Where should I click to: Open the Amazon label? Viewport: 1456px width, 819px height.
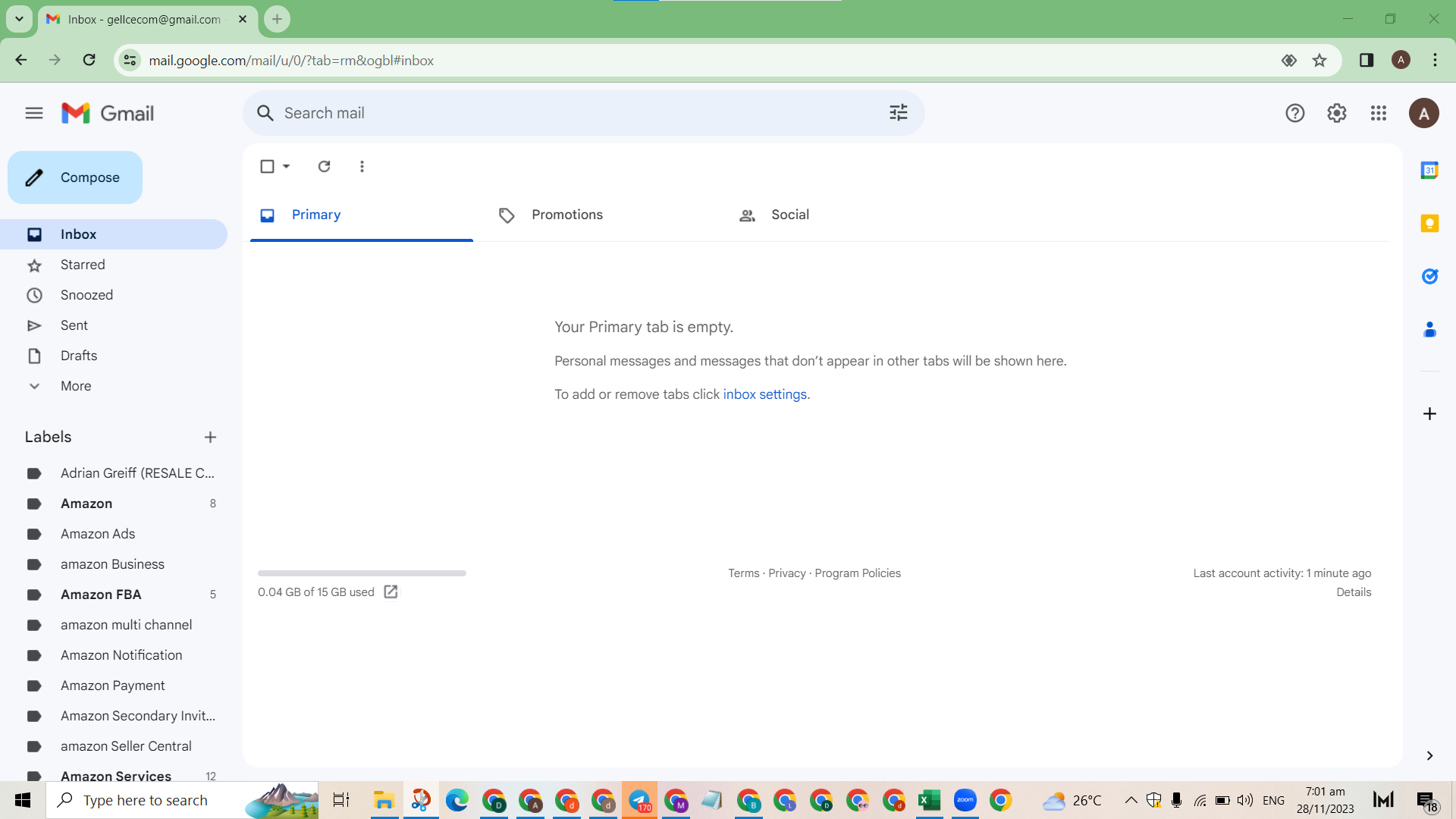[x=114, y=504]
